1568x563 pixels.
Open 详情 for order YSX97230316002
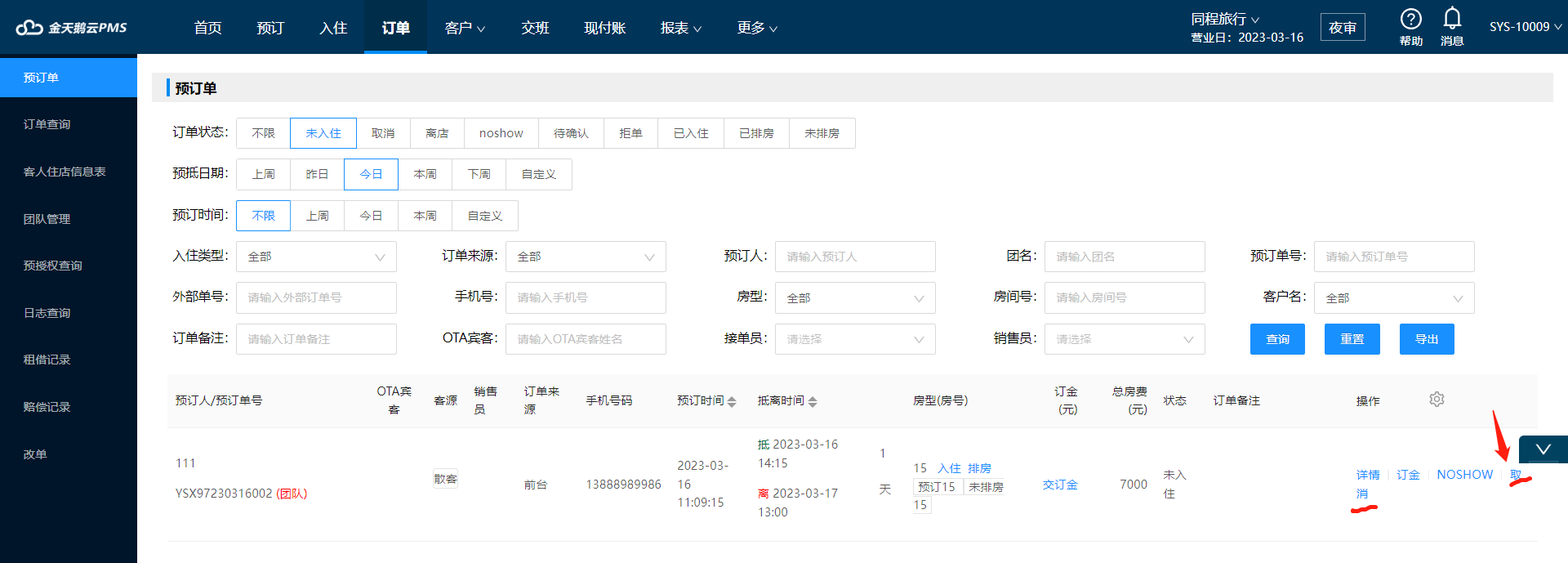click(x=1368, y=475)
